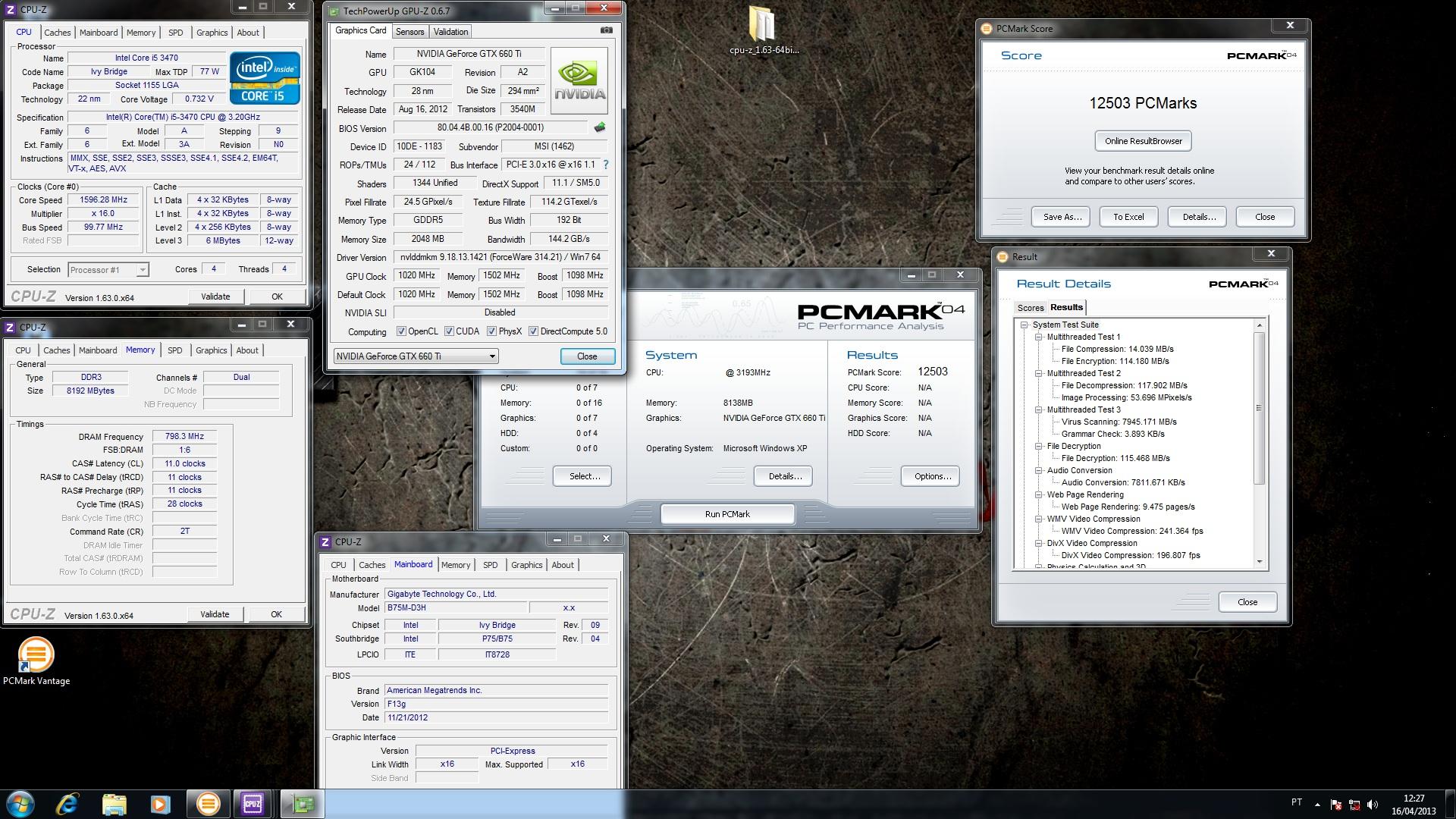Image resolution: width=1456 pixels, height=819 pixels.
Task: Click the BIOS save chip icon in GPU-Z
Action: click(599, 127)
